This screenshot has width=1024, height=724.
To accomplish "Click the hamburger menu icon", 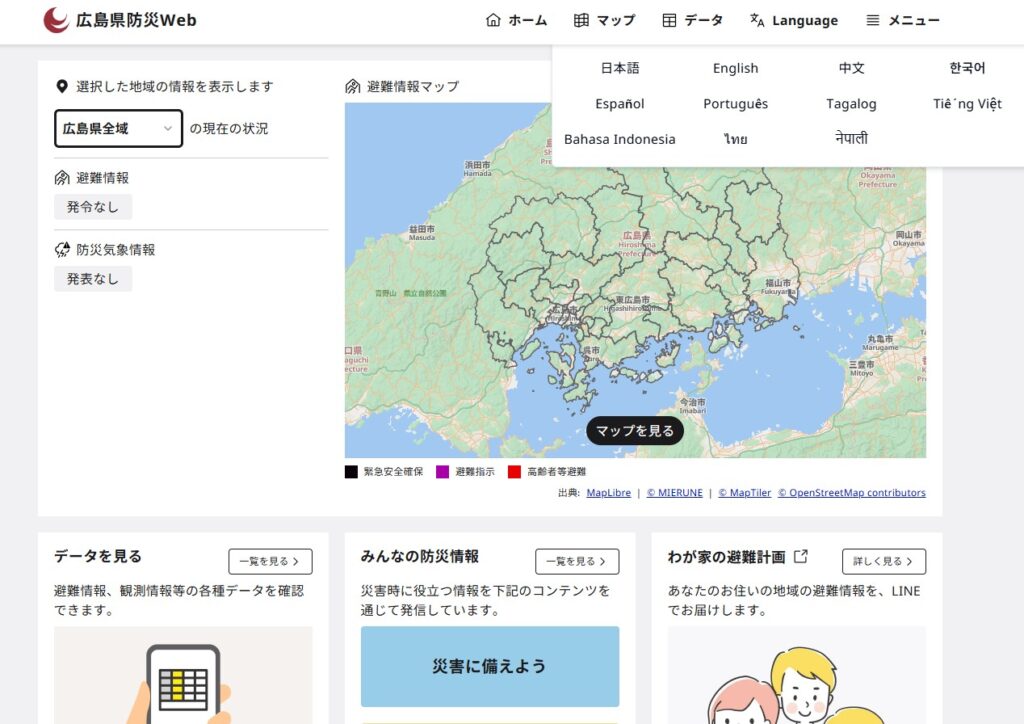I will [x=873, y=20].
